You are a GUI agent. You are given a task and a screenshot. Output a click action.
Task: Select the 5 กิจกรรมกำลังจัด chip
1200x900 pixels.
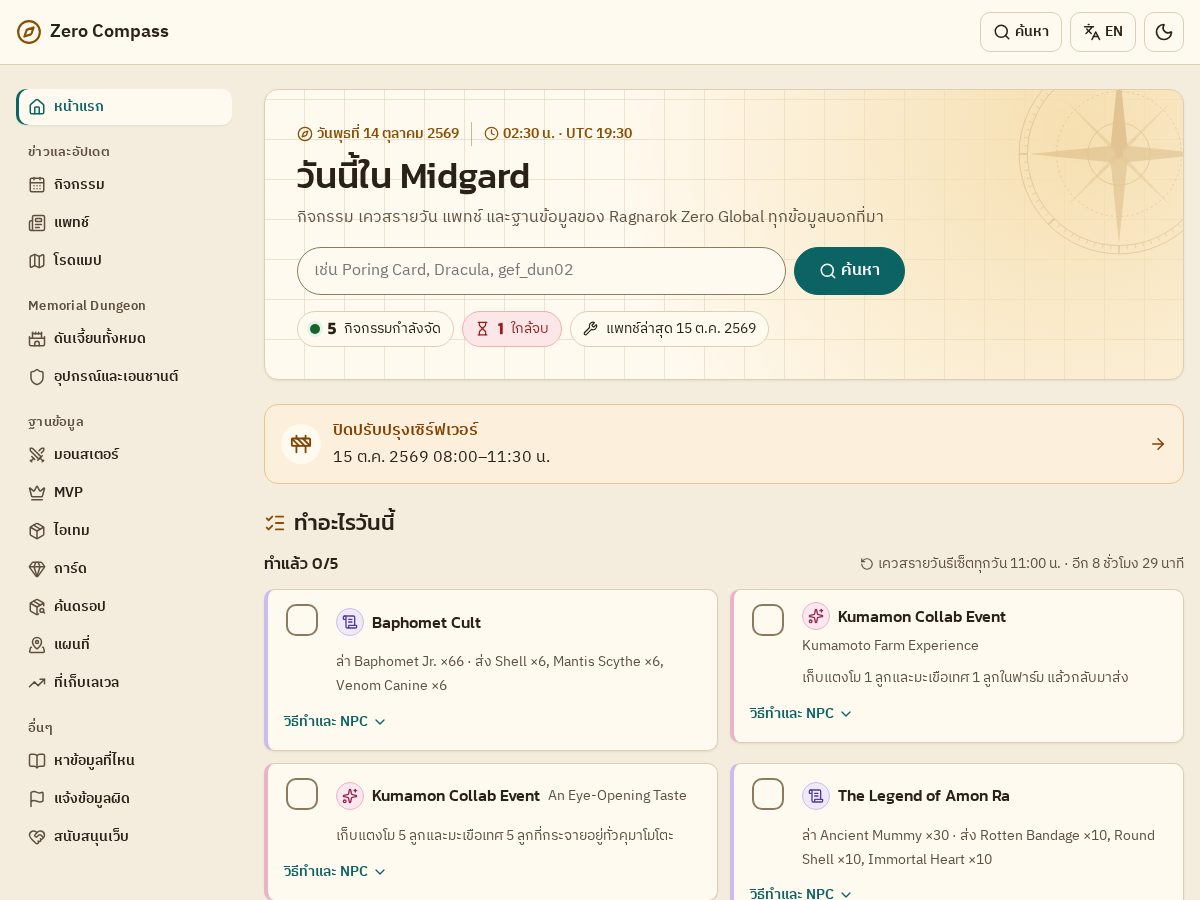coord(375,329)
